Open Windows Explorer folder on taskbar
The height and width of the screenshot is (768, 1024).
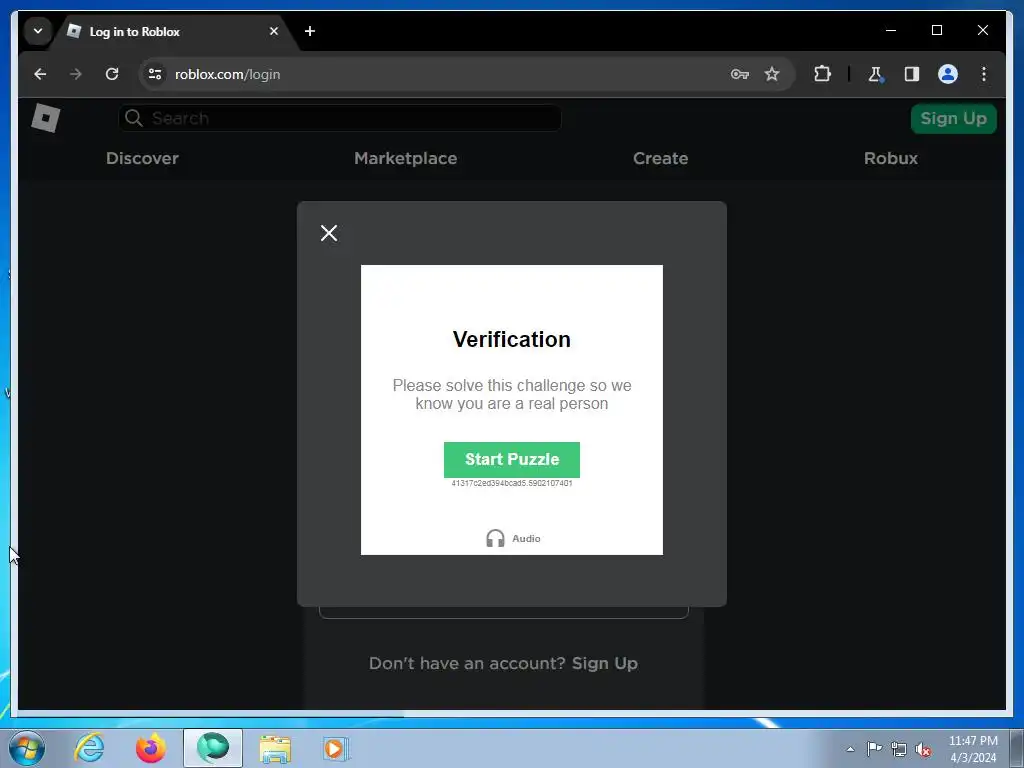275,749
